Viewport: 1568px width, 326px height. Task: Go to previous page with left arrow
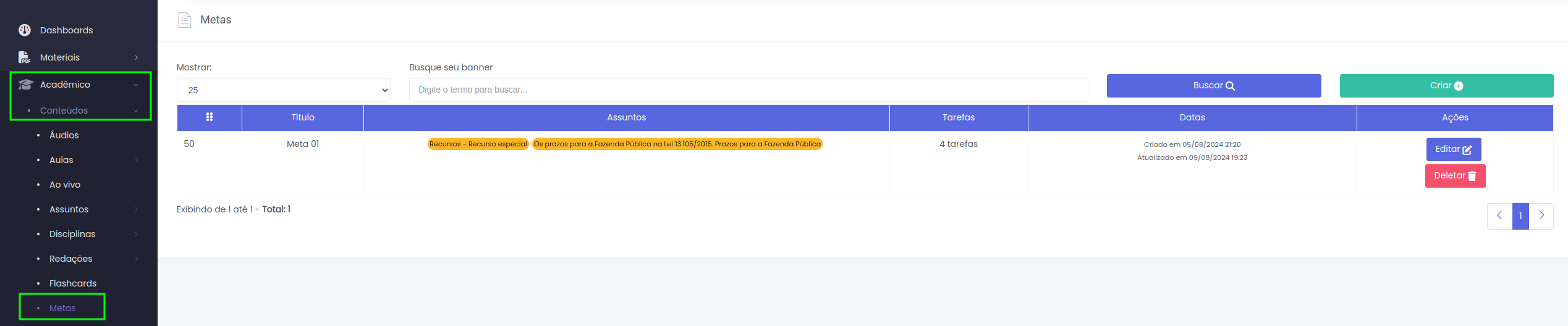(1499, 216)
